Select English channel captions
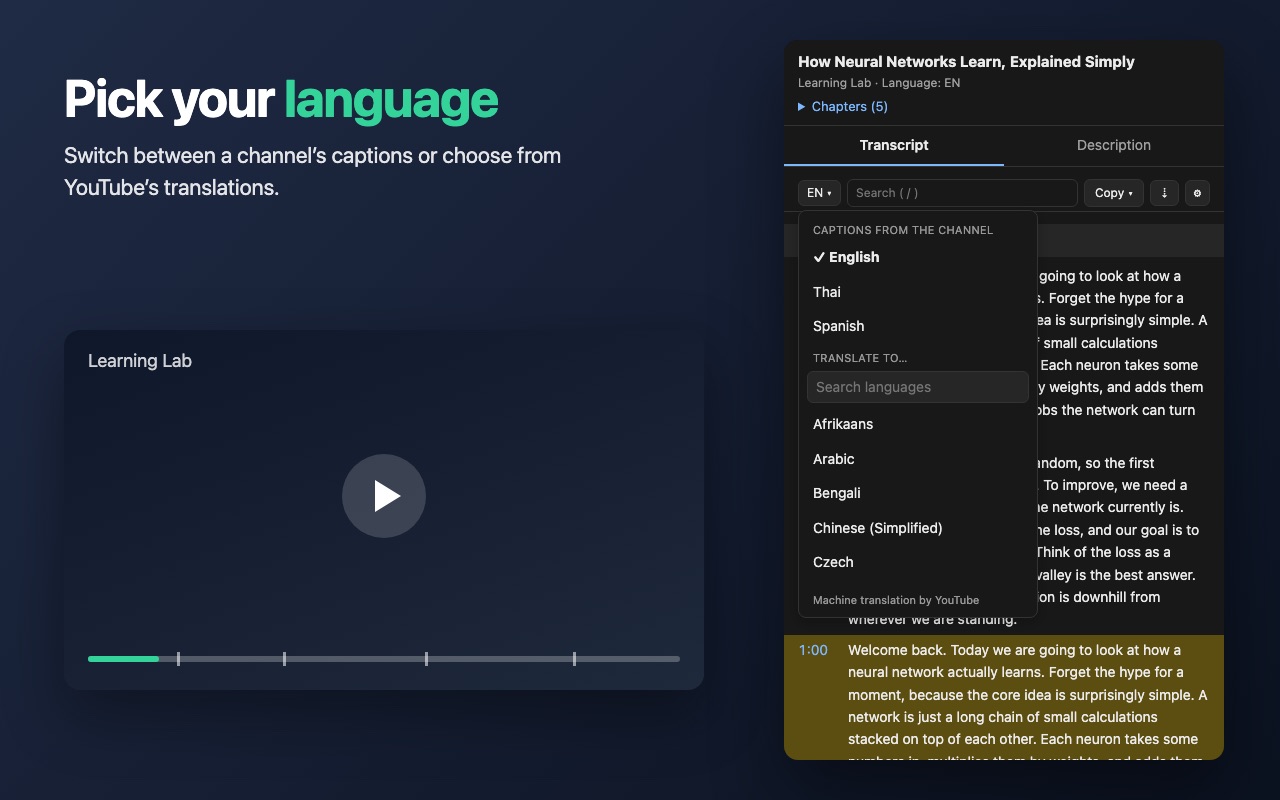Screen dimensions: 1280x800 click(x=918, y=257)
